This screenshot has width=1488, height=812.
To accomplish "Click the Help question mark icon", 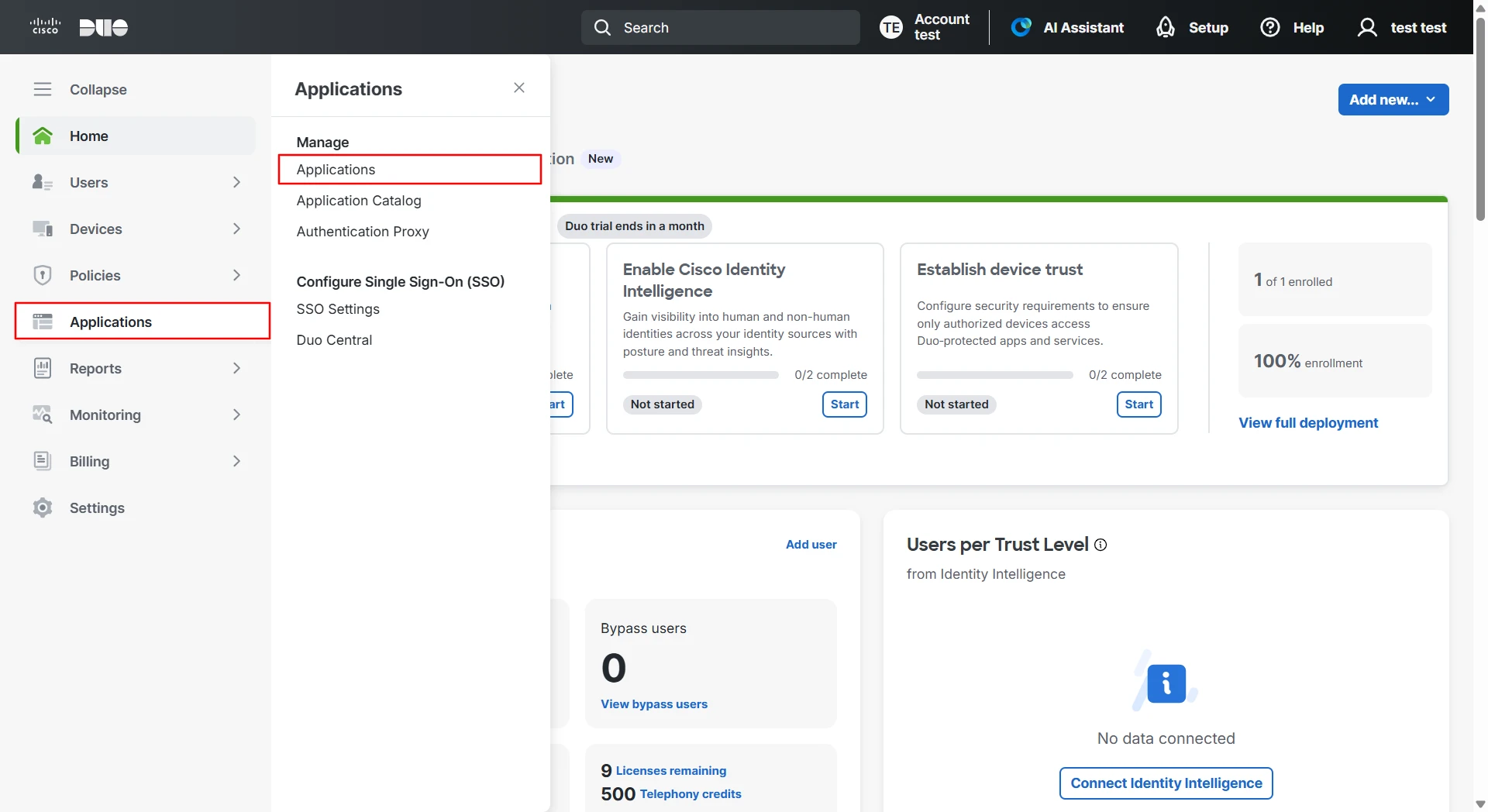I will click(x=1270, y=27).
